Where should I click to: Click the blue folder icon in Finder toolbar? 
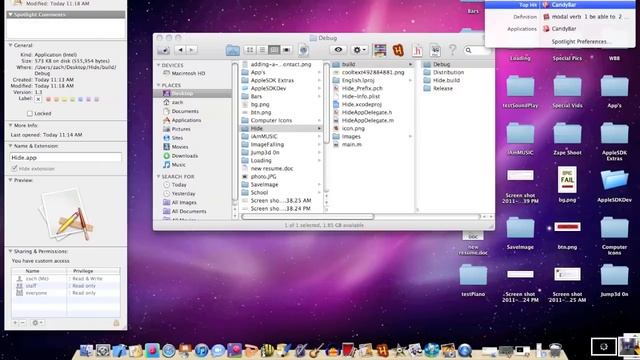click(x=233, y=50)
